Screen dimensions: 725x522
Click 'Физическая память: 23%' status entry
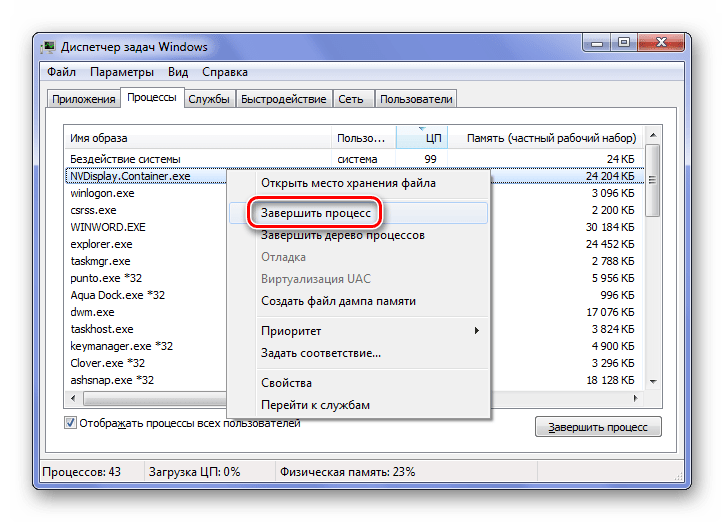pyautogui.click(x=348, y=472)
